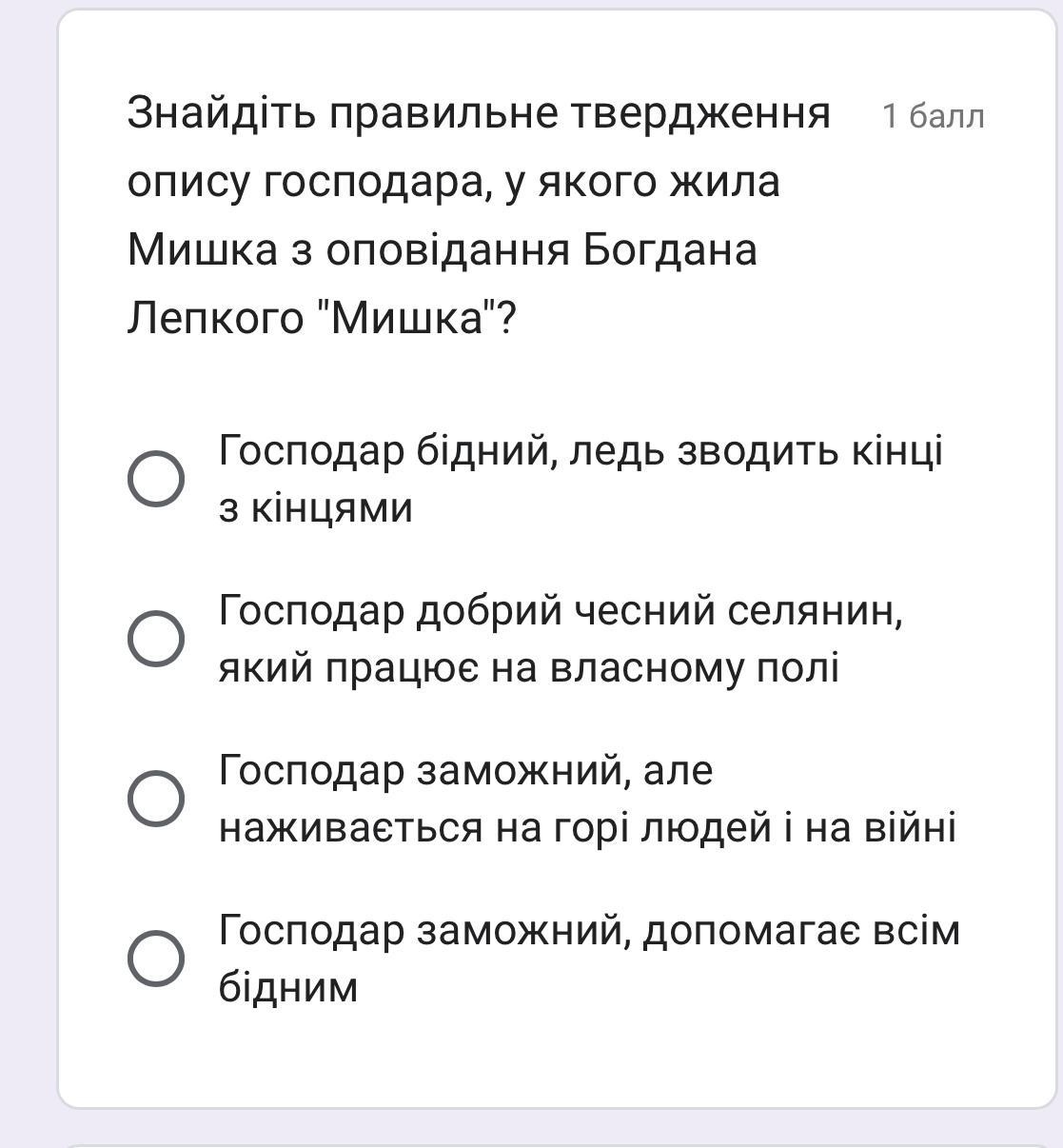This screenshot has height=1148, width=1063.
Task: Click the '1 балл' points label
Action: point(933,116)
